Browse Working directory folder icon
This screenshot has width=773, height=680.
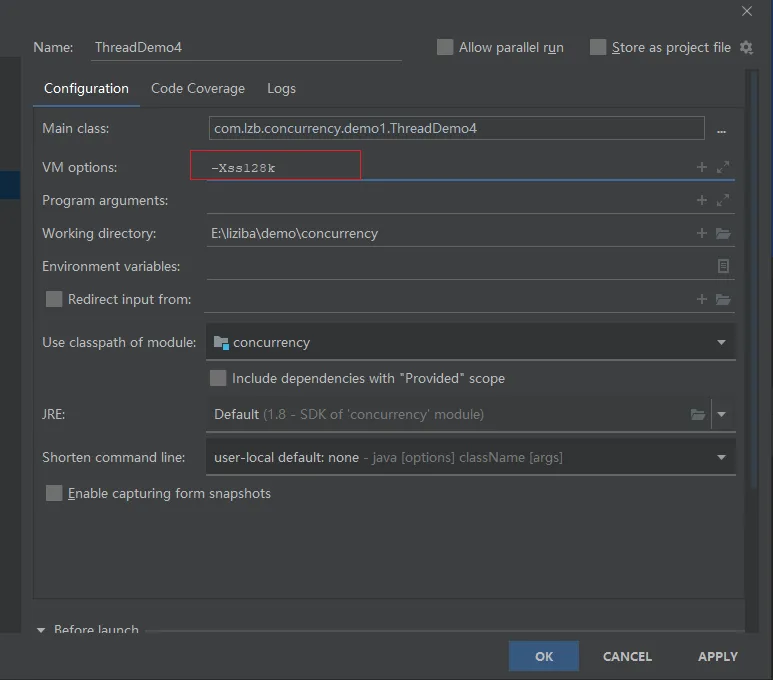pyautogui.click(x=723, y=233)
